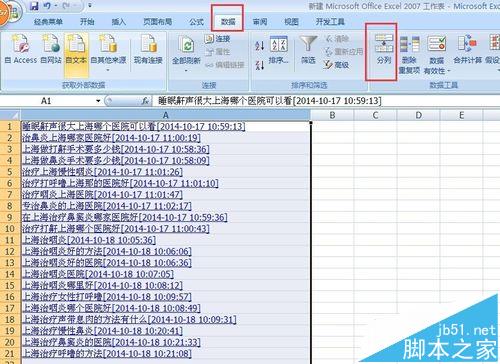Viewport: 500px width, 364px height.
Task: Select column A header
Action: tap(165, 115)
